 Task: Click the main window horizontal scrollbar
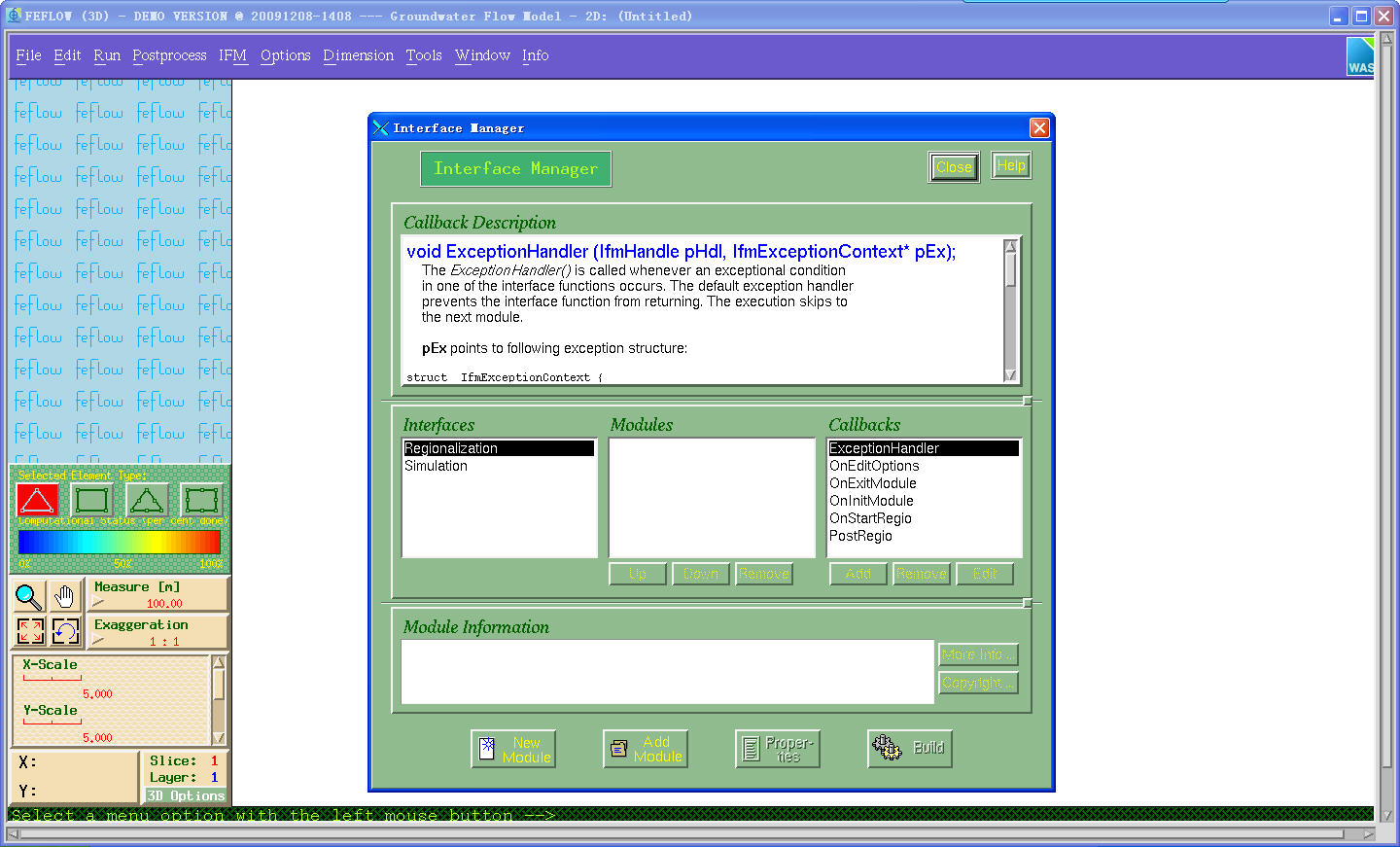[684, 833]
